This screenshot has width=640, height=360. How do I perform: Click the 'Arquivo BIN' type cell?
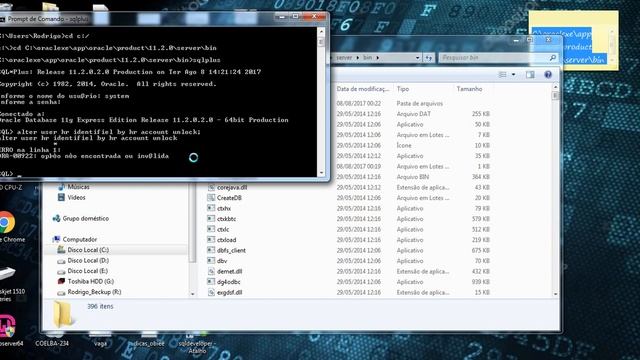tap(413, 177)
